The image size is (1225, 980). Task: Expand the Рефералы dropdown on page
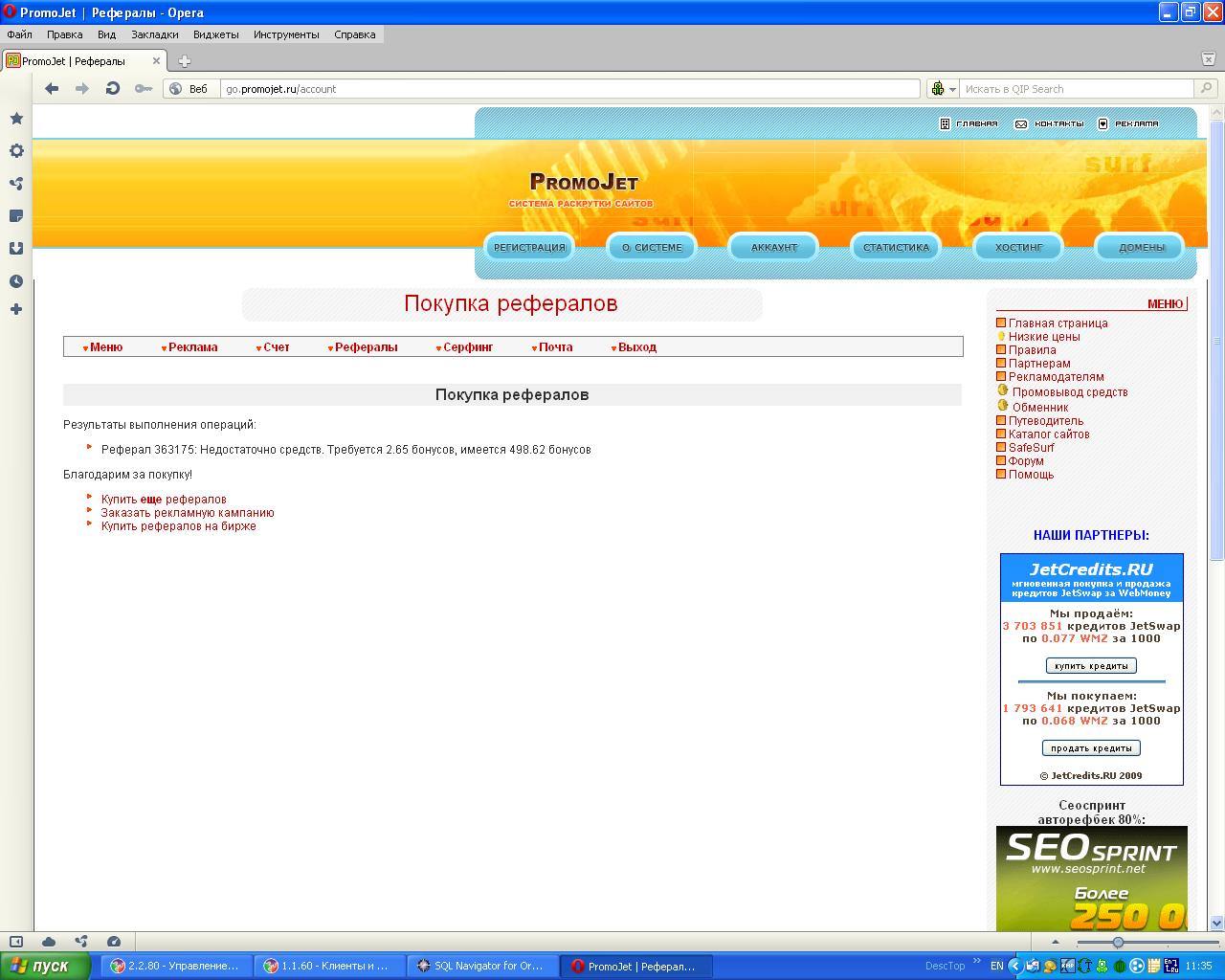363,347
